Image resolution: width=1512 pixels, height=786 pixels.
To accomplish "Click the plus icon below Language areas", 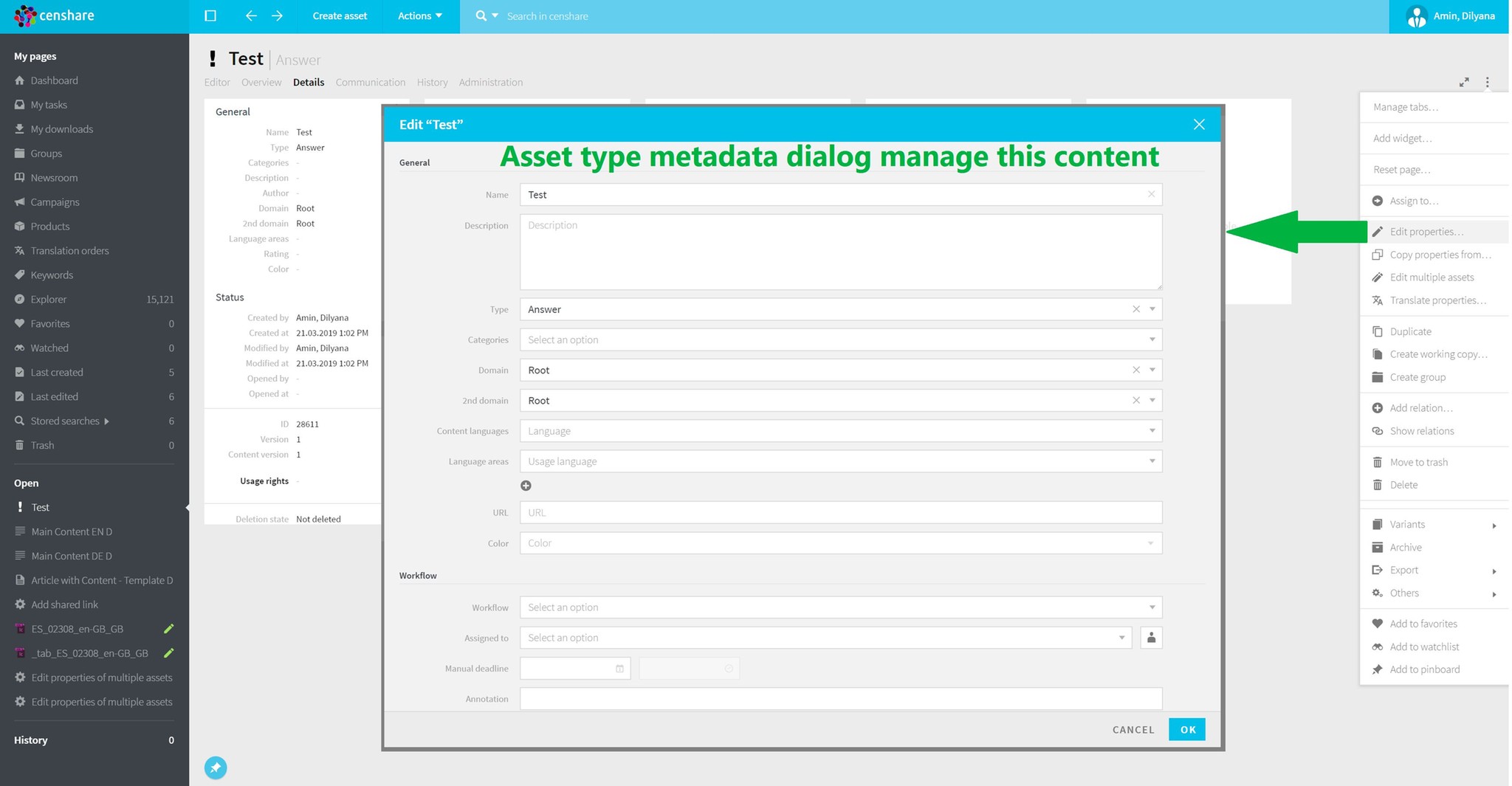I will coord(526,486).
